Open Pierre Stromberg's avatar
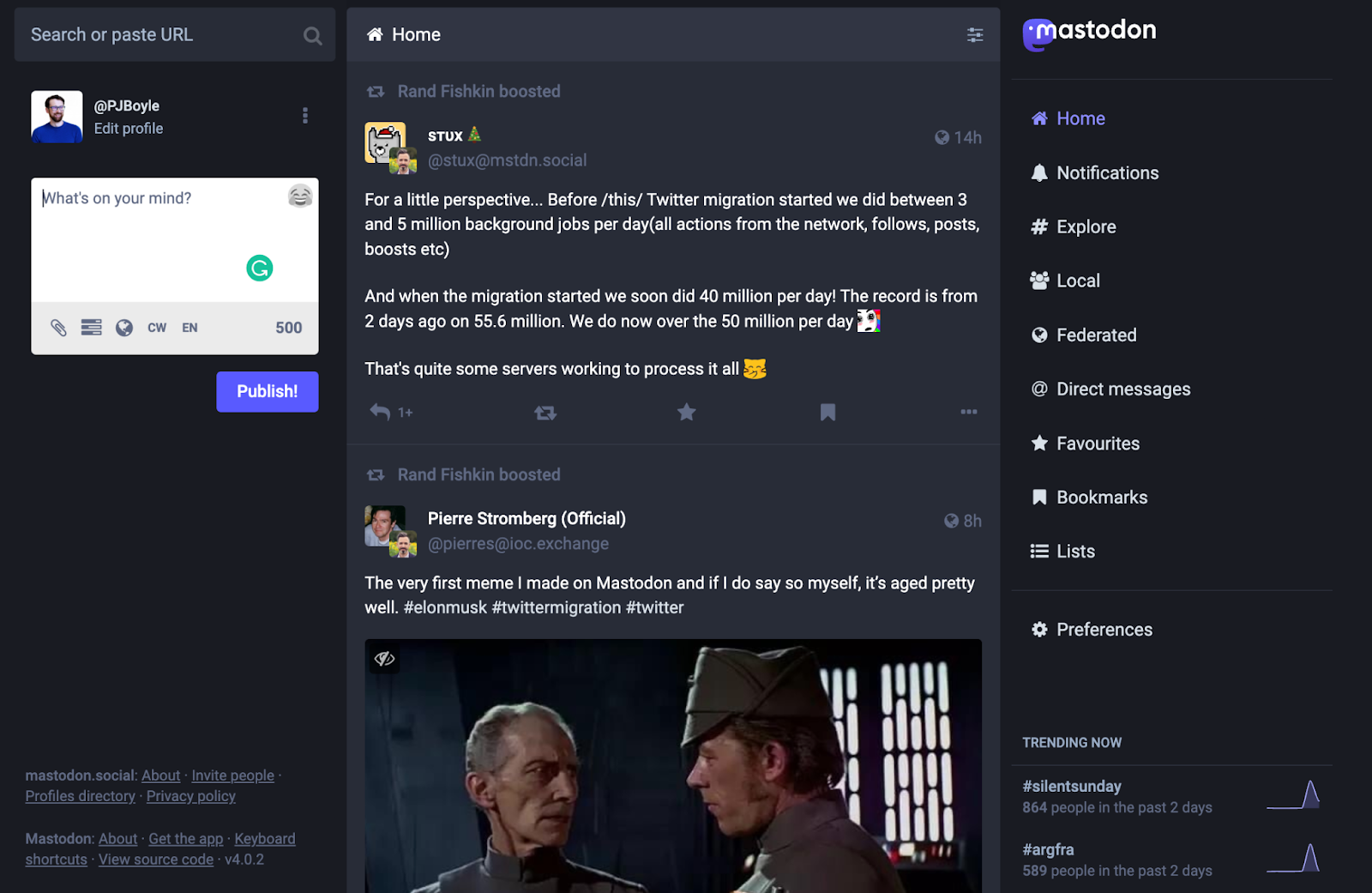The image size is (1372, 893). click(384, 525)
